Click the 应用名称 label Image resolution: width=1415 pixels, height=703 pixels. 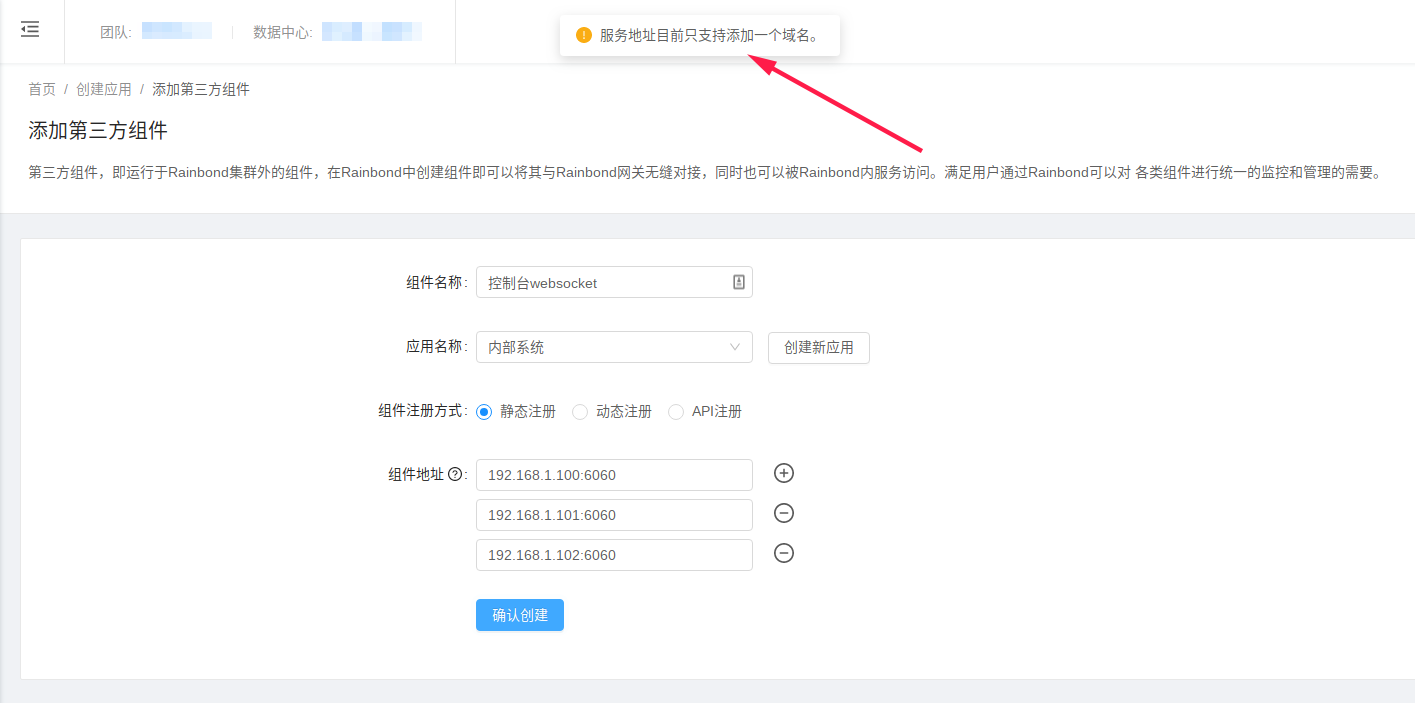point(436,347)
